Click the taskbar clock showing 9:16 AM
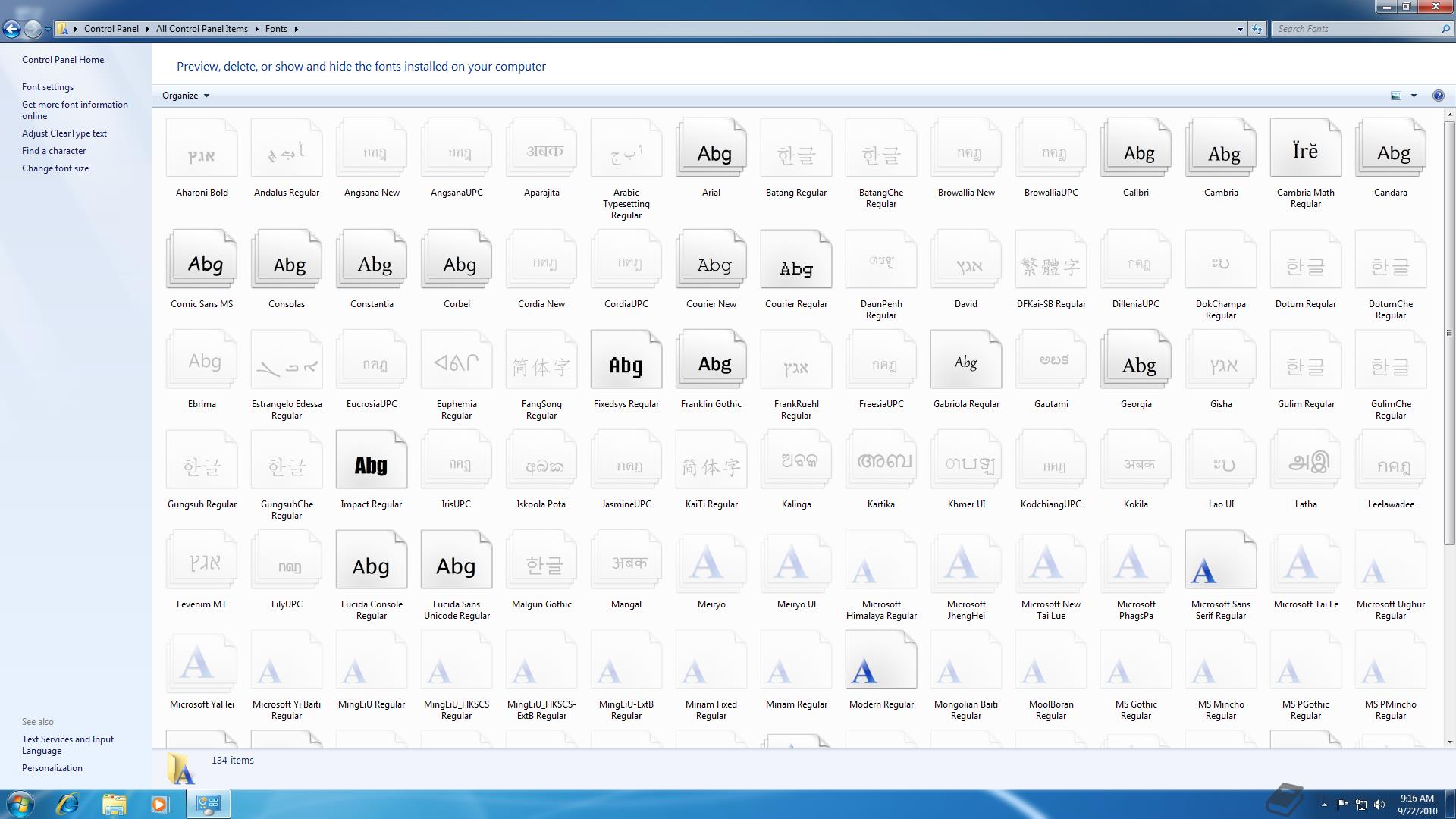1456x819 pixels. tap(1417, 805)
